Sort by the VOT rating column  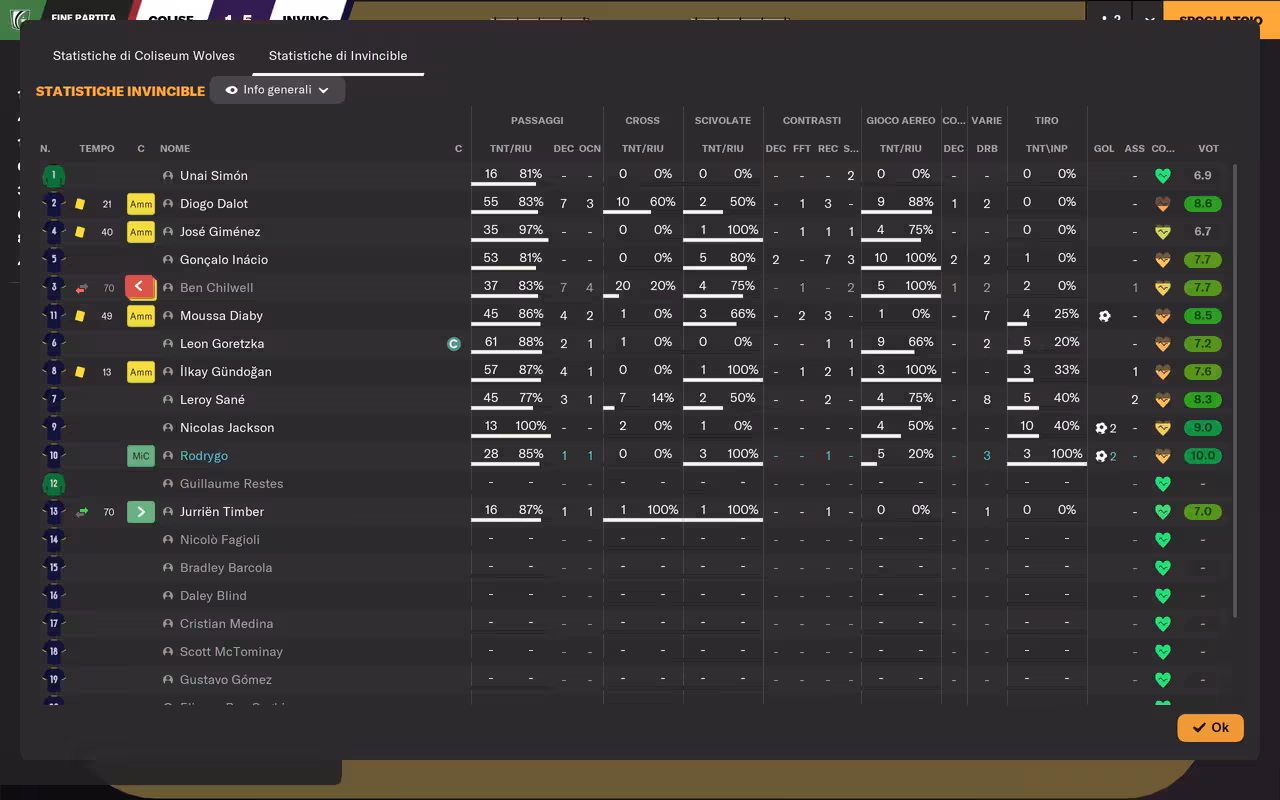tap(1208, 149)
